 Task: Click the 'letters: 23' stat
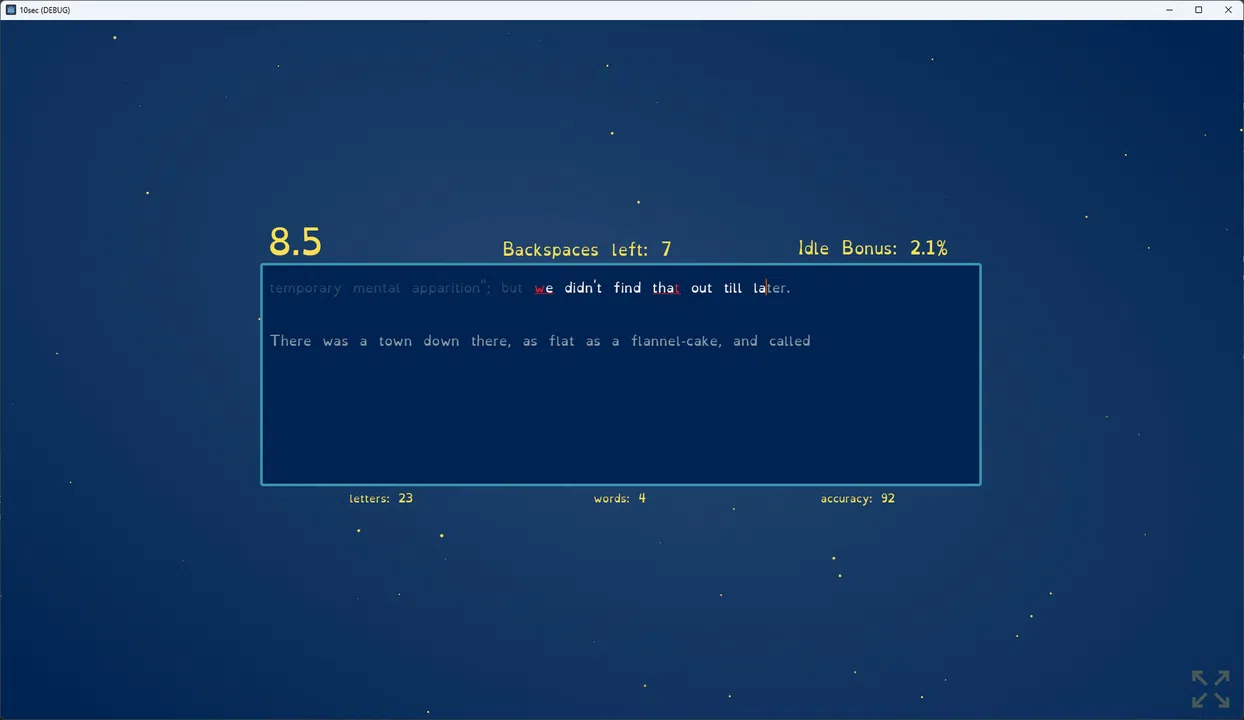pyautogui.click(x=381, y=498)
